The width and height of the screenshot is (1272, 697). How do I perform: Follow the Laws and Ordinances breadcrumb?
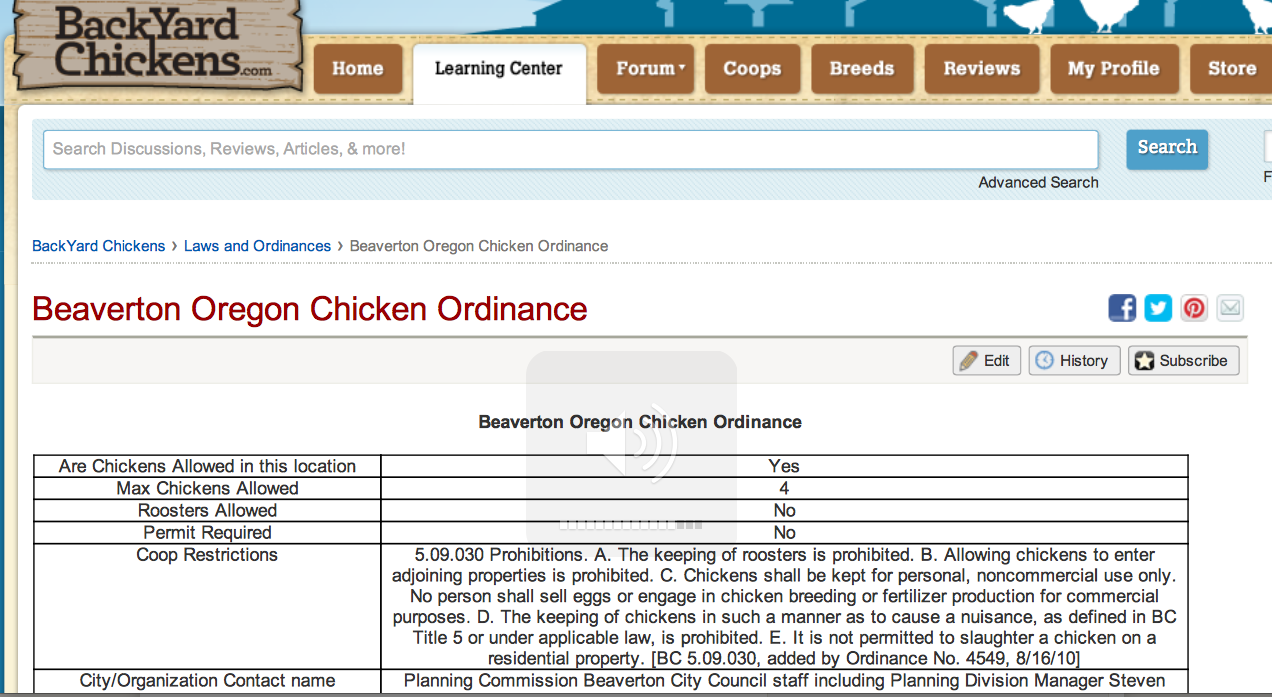tap(257, 246)
